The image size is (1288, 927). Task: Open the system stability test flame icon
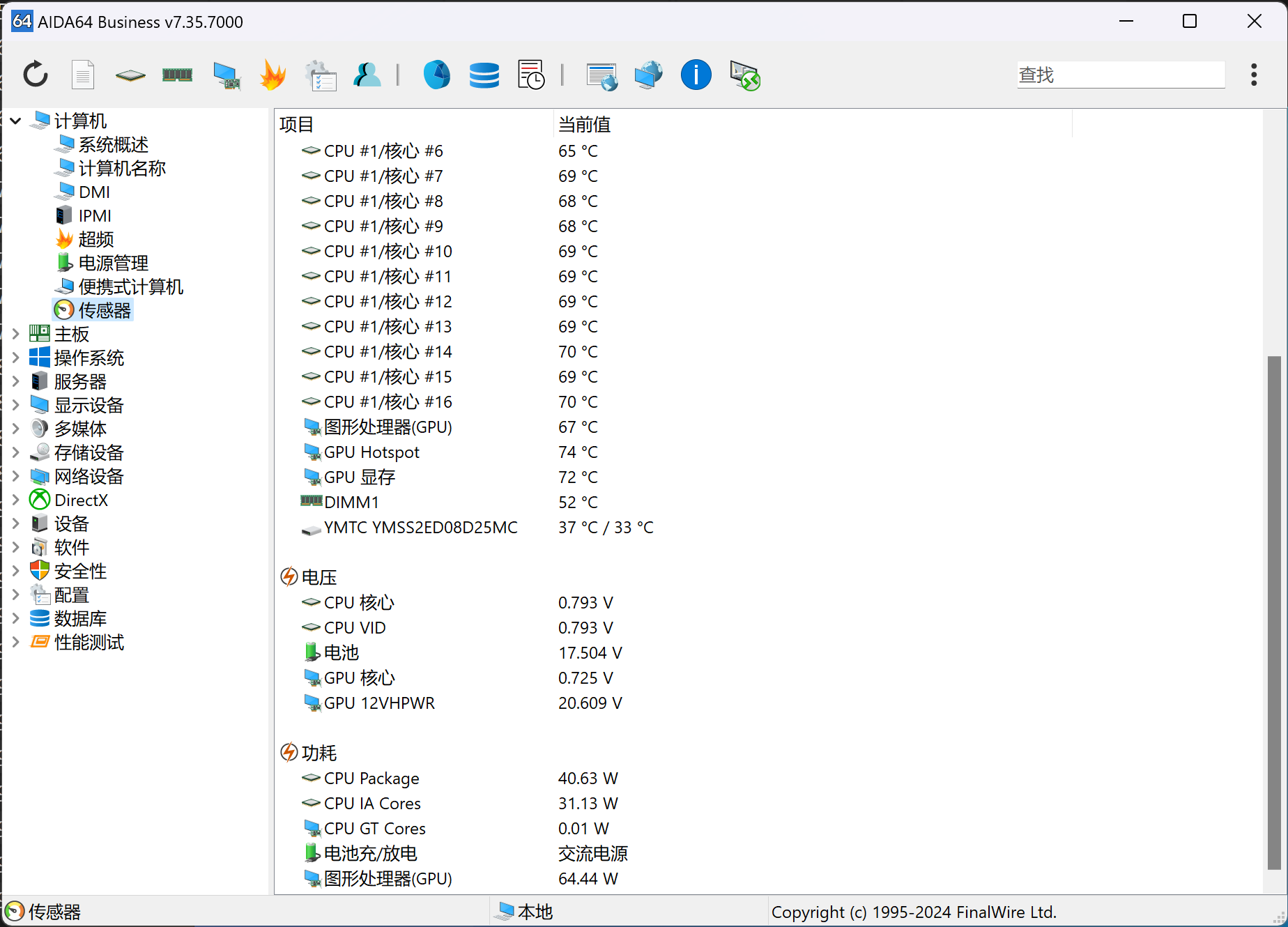[x=273, y=75]
